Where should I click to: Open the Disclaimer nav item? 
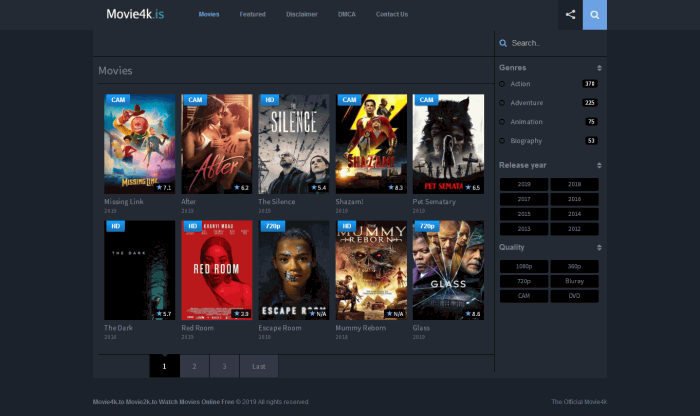[x=302, y=14]
